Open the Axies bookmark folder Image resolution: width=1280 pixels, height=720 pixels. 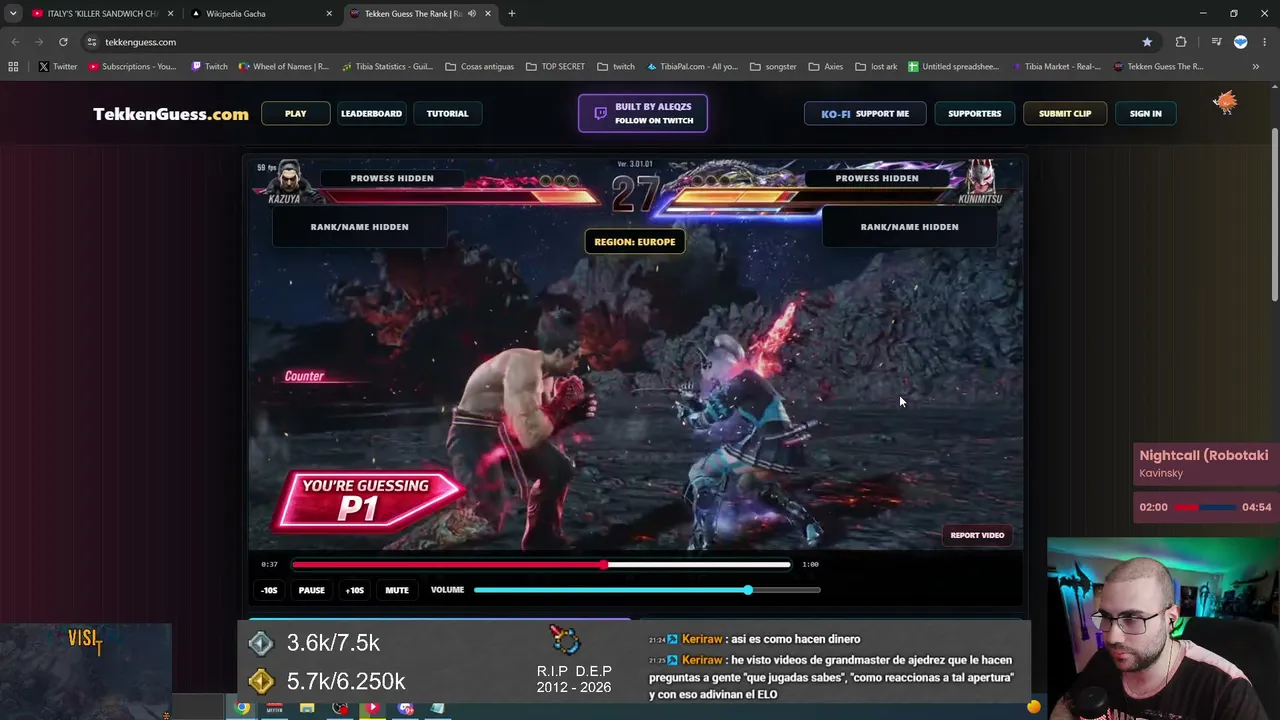pyautogui.click(x=826, y=67)
